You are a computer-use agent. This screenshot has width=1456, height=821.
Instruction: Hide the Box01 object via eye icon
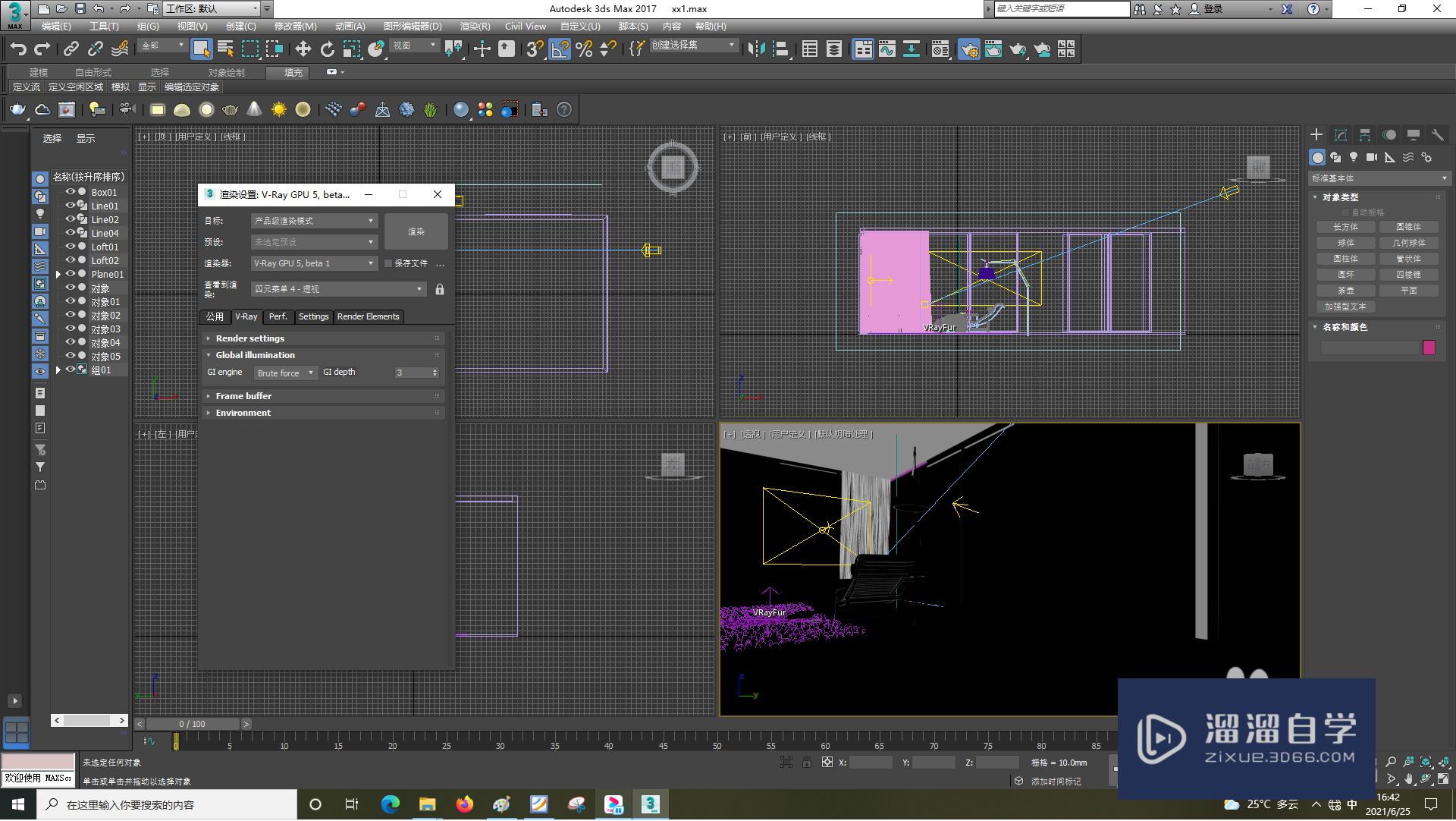click(70, 192)
